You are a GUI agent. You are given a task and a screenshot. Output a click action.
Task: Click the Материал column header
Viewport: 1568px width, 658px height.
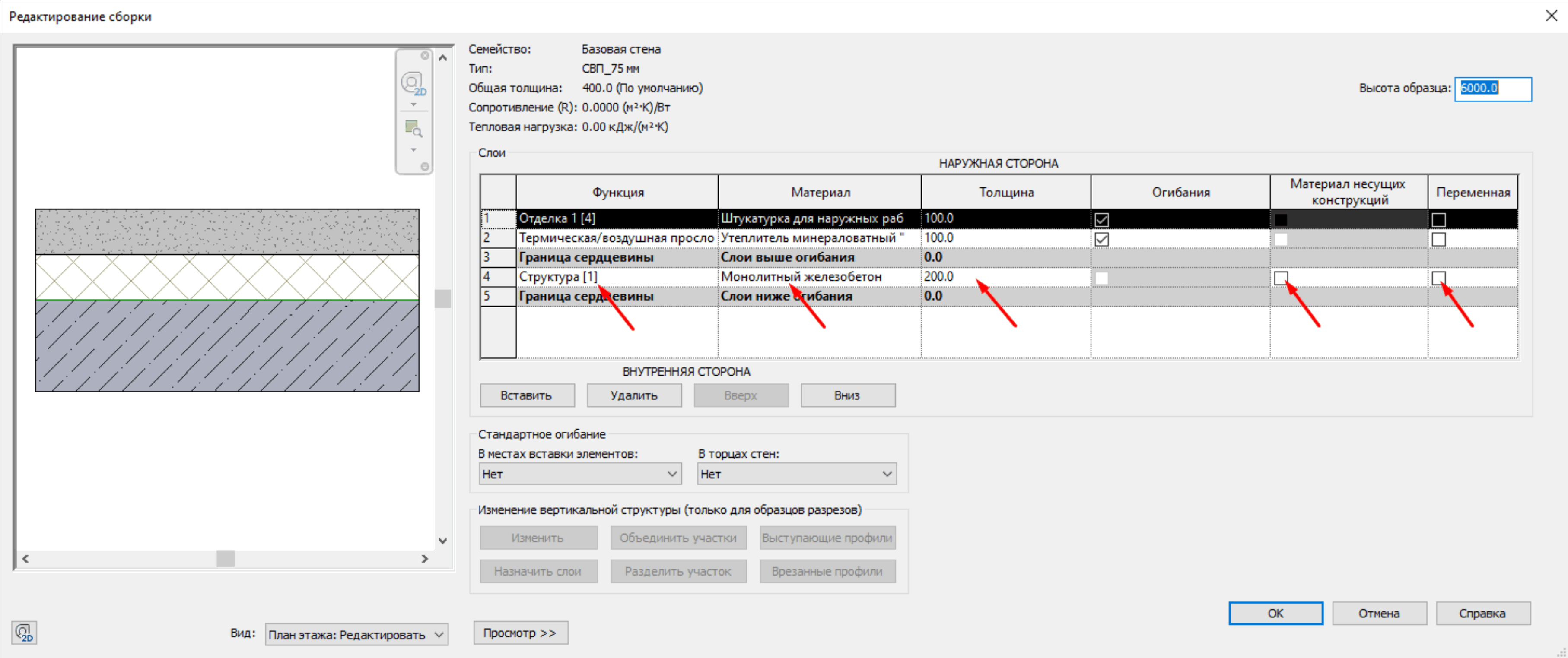click(819, 192)
